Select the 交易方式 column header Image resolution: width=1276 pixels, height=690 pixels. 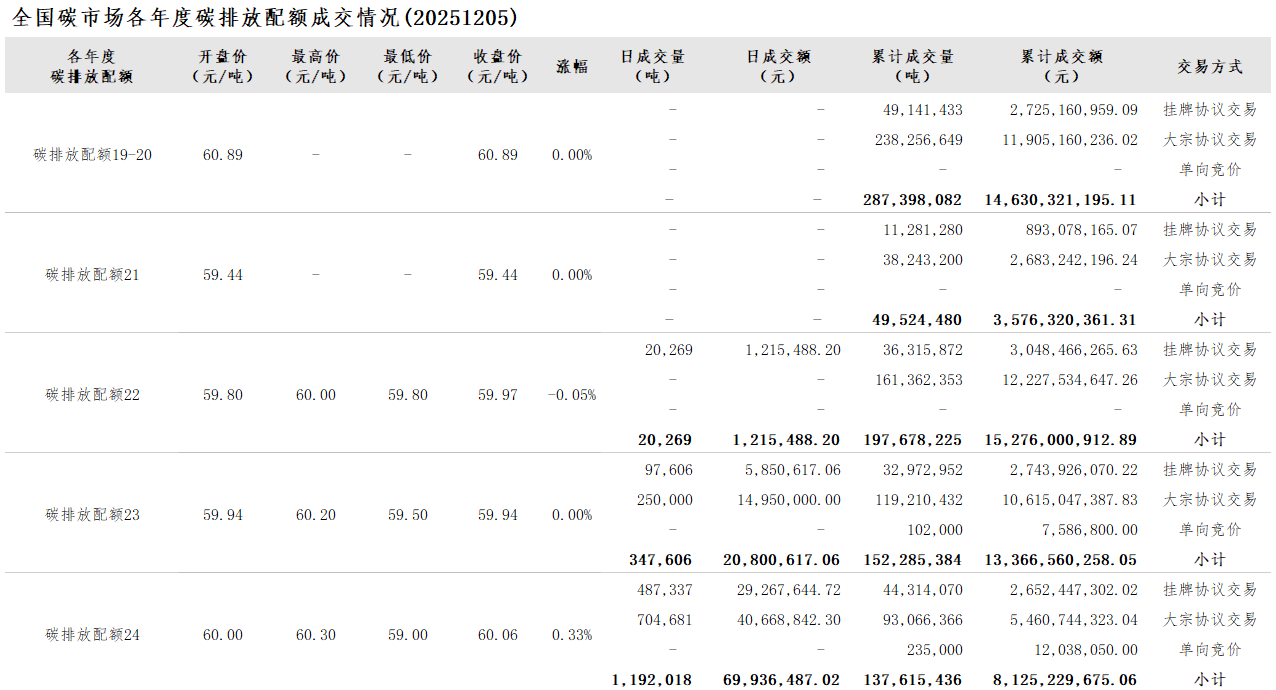coord(1210,66)
